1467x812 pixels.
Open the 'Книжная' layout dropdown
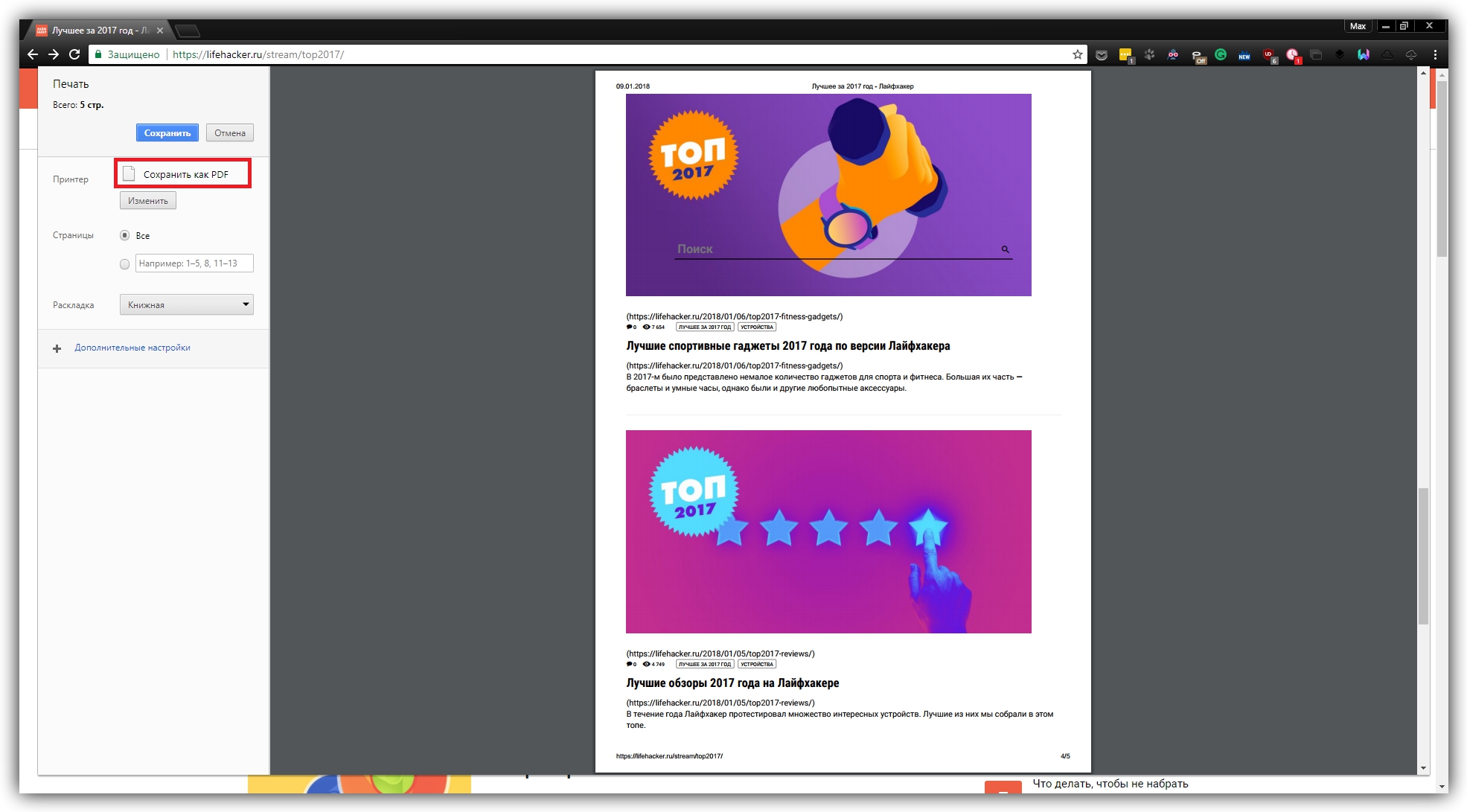coord(186,304)
